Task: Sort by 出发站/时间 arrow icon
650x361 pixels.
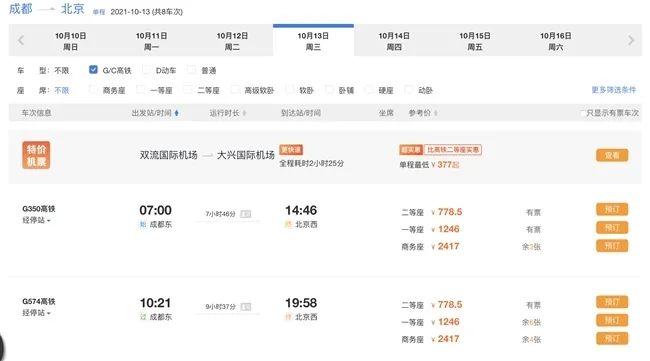Action: [177, 113]
